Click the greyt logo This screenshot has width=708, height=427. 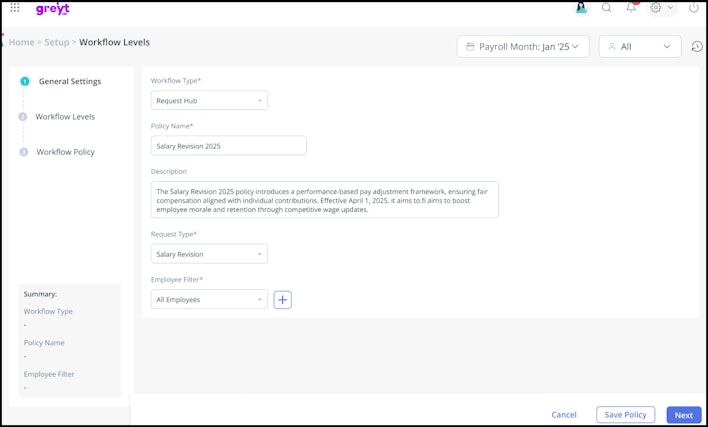pos(53,9)
